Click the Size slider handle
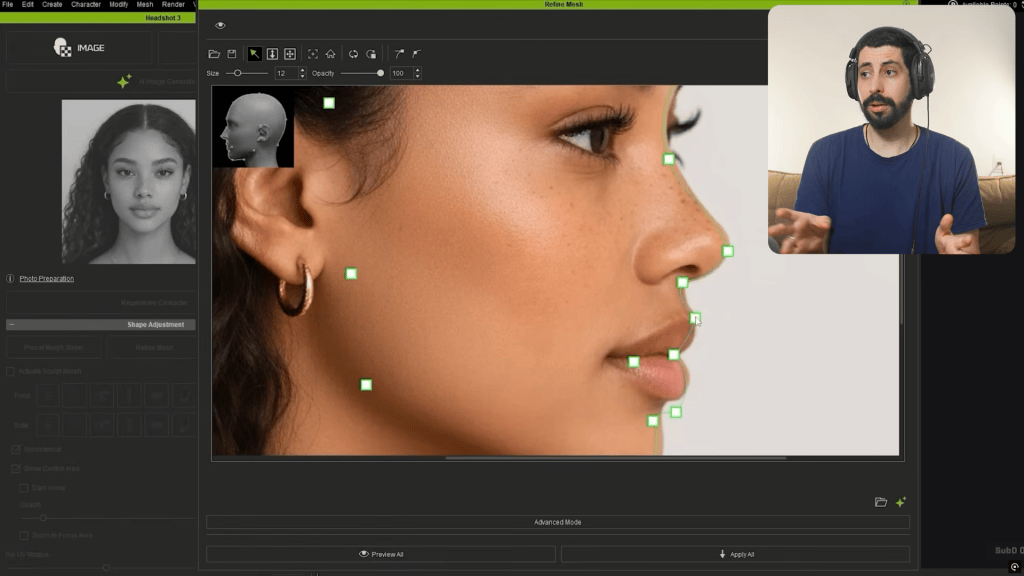 pyautogui.click(x=238, y=73)
